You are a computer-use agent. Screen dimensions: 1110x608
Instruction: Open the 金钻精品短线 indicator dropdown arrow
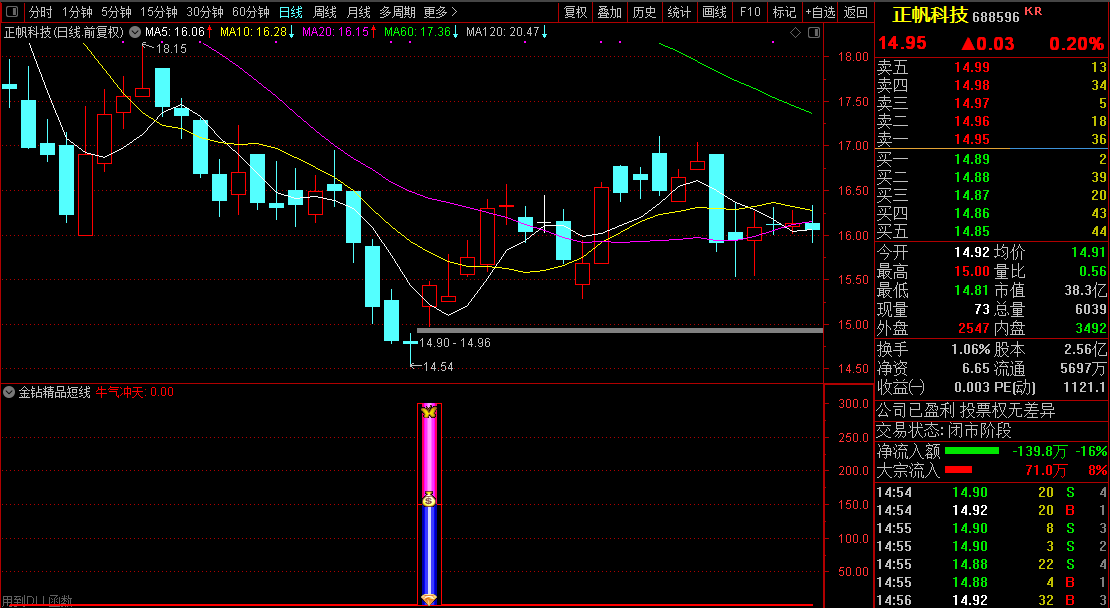click(x=10, y=392)
